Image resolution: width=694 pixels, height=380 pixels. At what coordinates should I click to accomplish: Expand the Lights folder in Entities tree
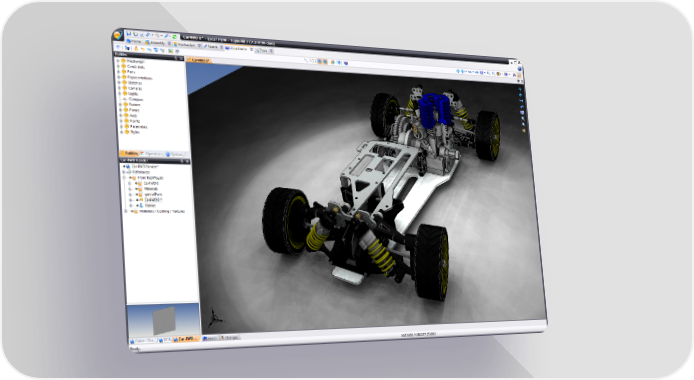point(120,93)
